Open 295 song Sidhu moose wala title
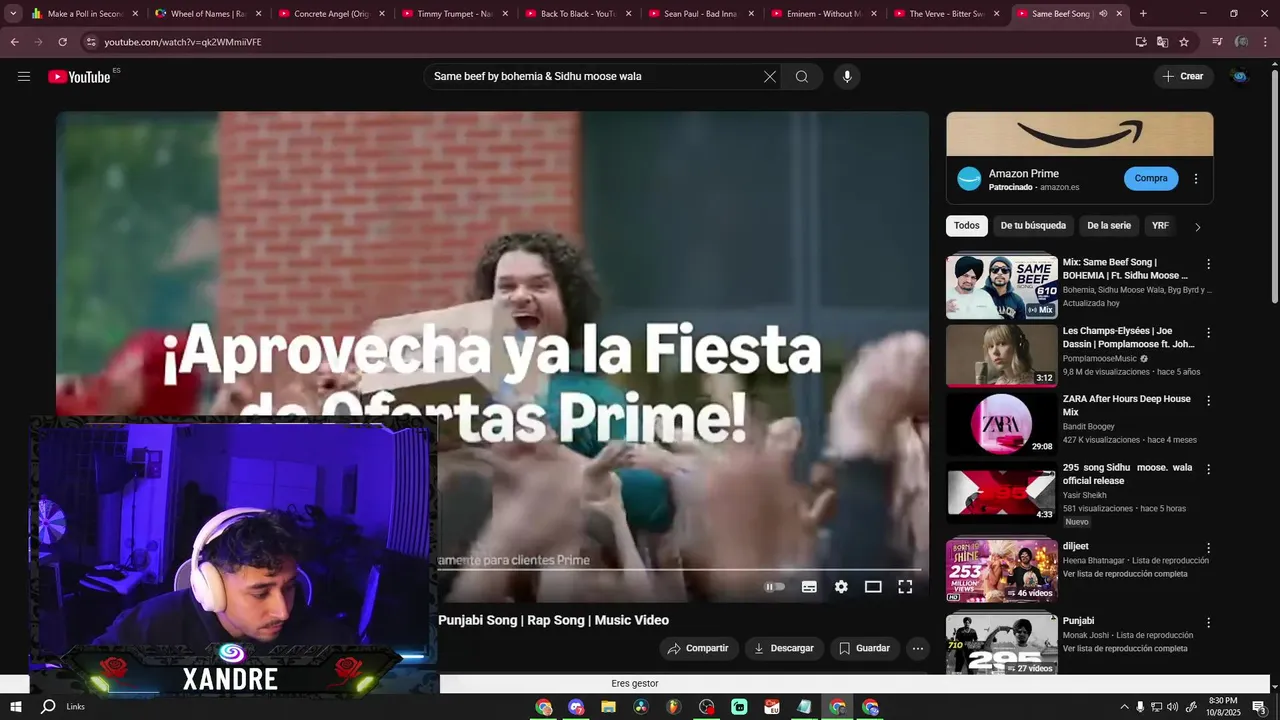This screenshot has width=1280, height=720. (1128, 474)
